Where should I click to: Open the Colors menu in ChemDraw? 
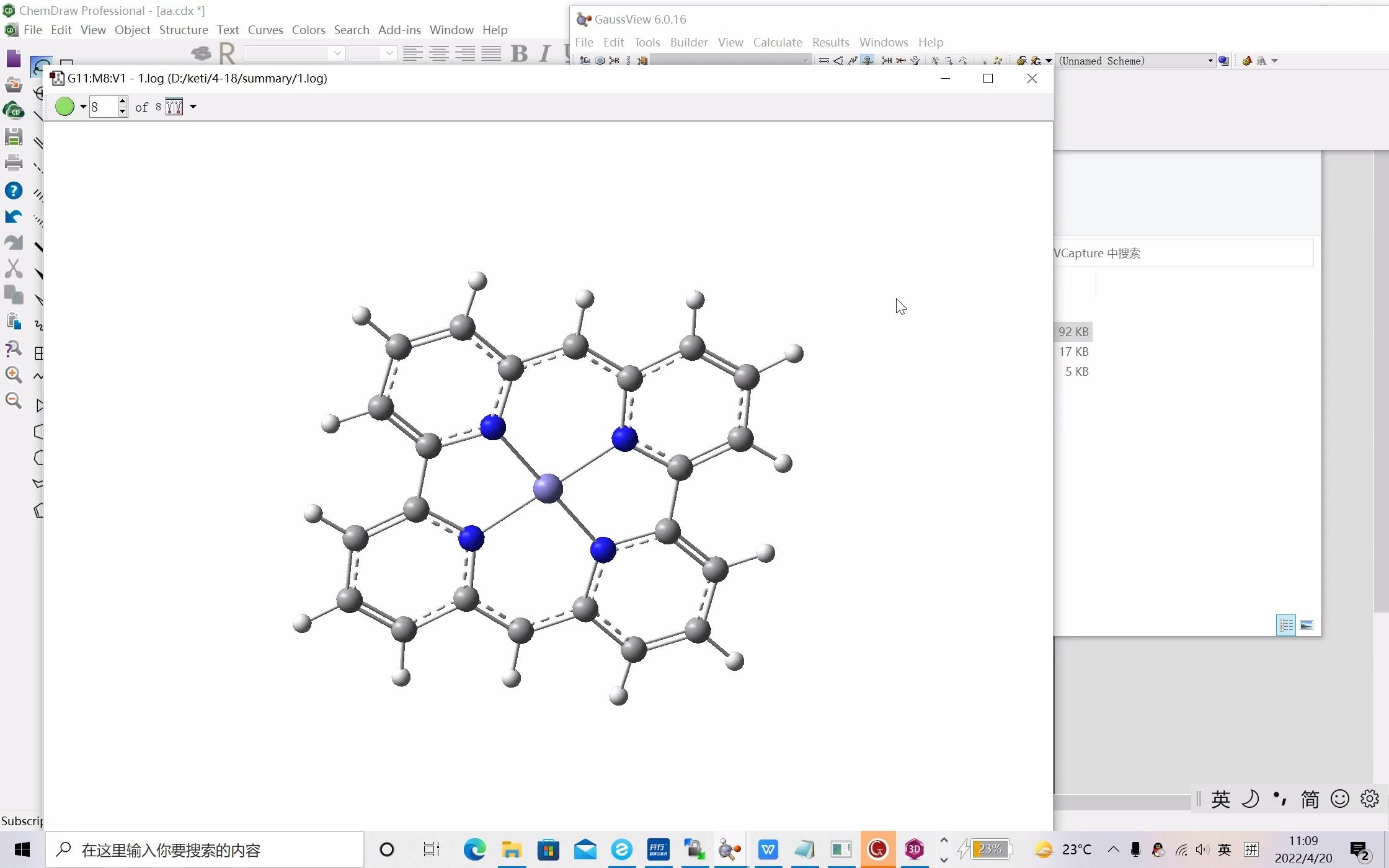coord(308,29)
